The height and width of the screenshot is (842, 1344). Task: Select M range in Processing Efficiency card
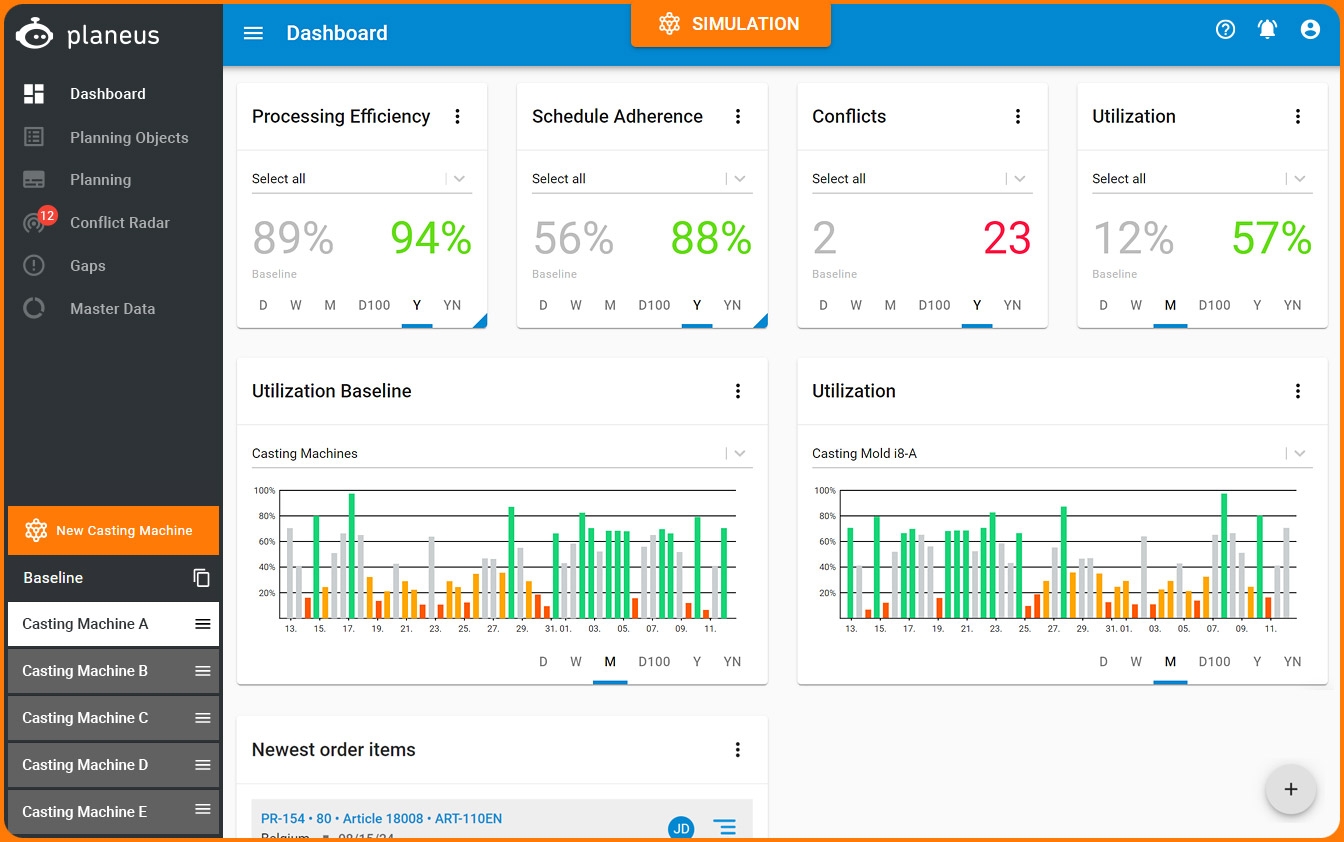330,305
